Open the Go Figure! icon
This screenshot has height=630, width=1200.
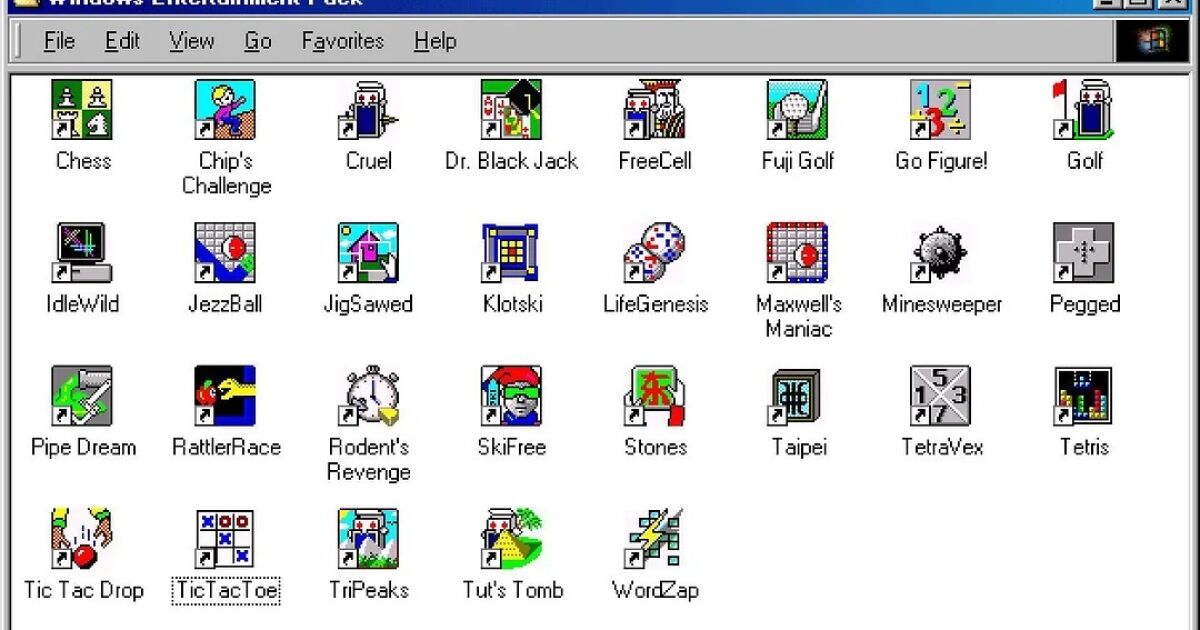coord(941,110)
